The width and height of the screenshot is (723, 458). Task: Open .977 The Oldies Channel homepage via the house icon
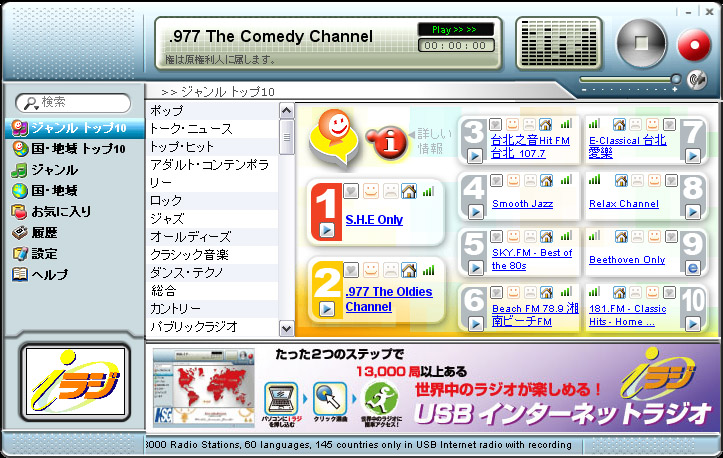click(409, 270)
